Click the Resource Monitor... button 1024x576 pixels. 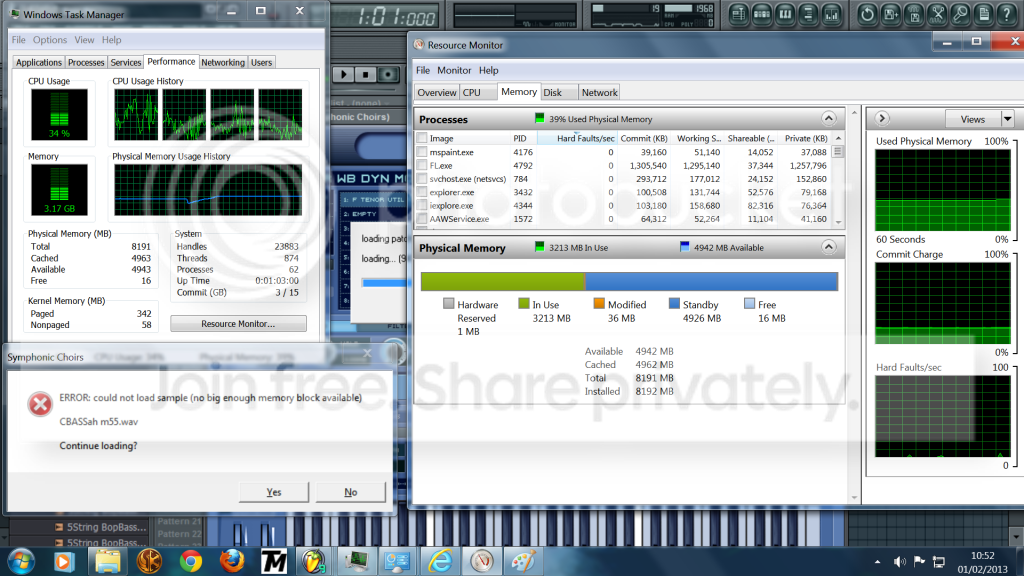tap(238, 324)
